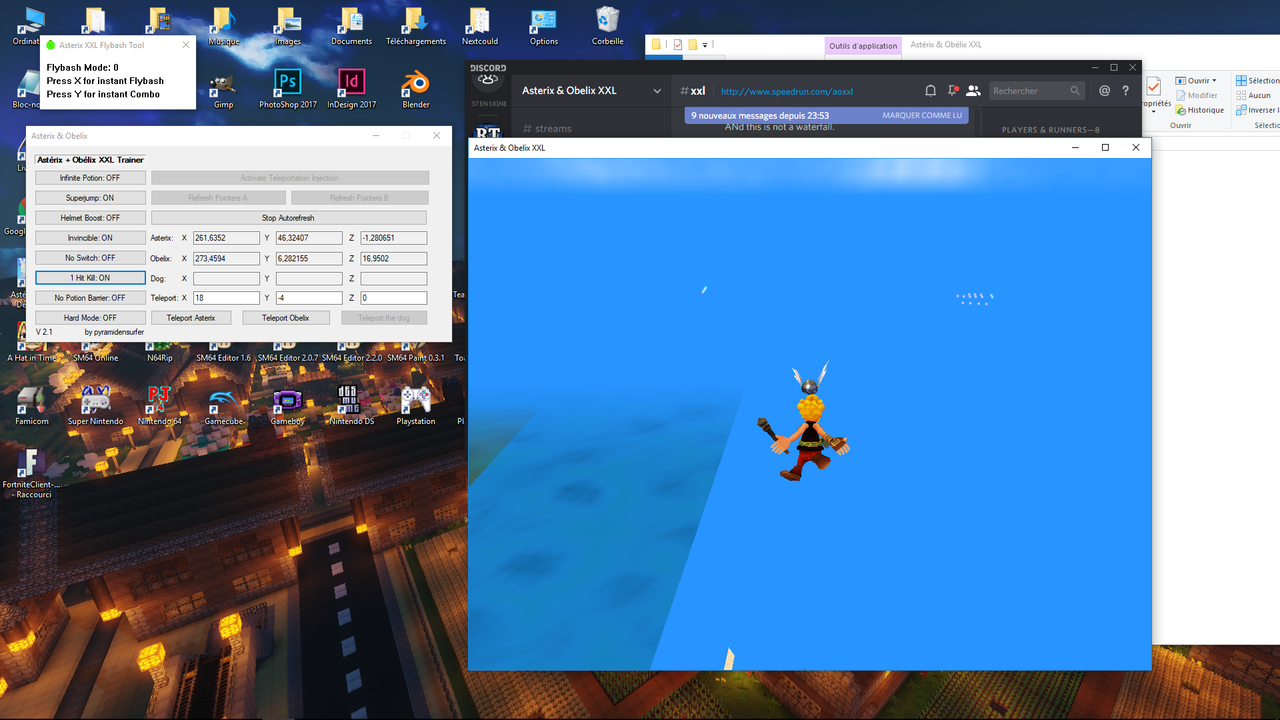The image size is (1280, 720).
Task: Click Discord notification bell icon
Action: 930,90
